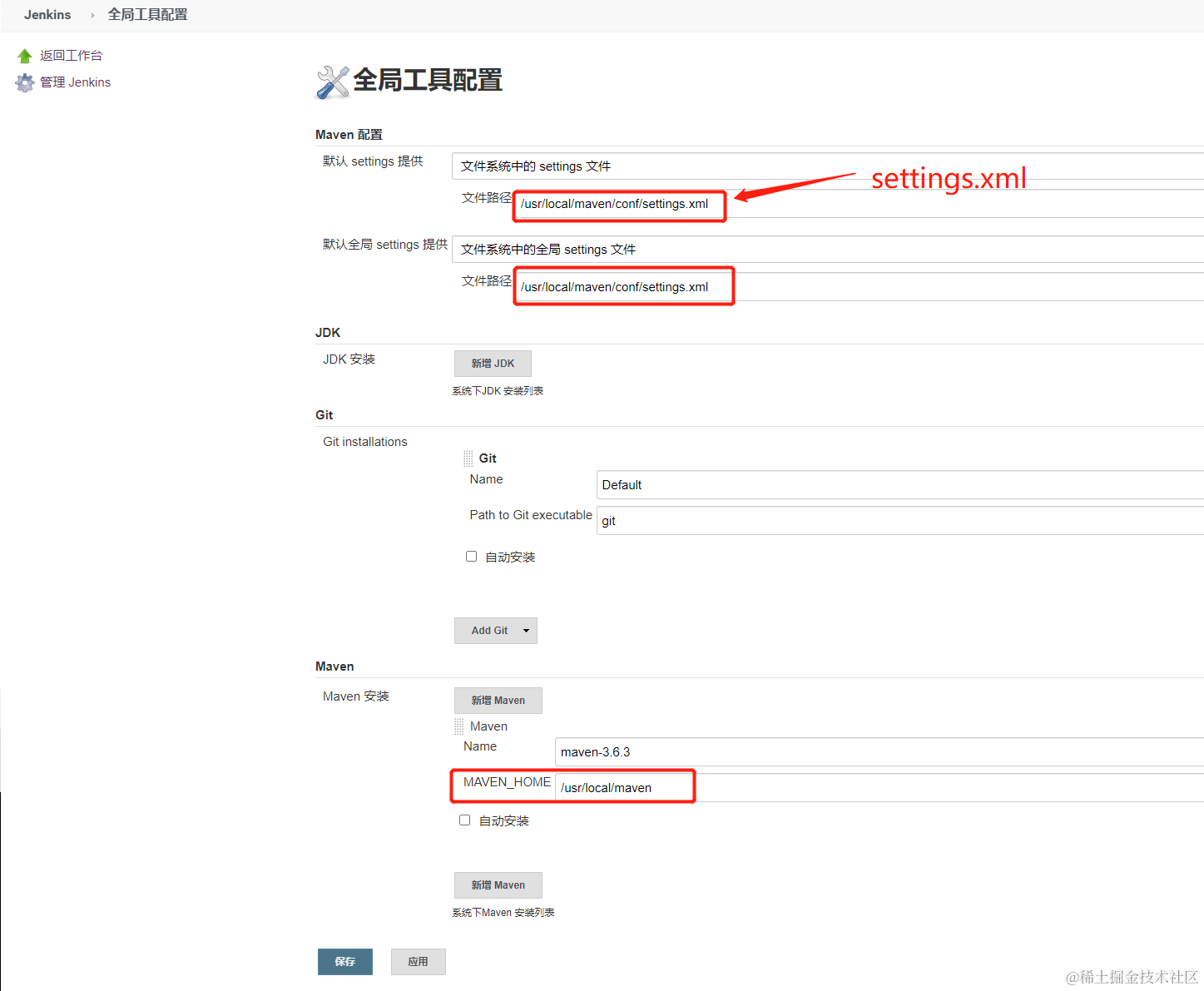Click the Git installation drag handle
Screen dimensions: 1204x991
pos(468,458)
